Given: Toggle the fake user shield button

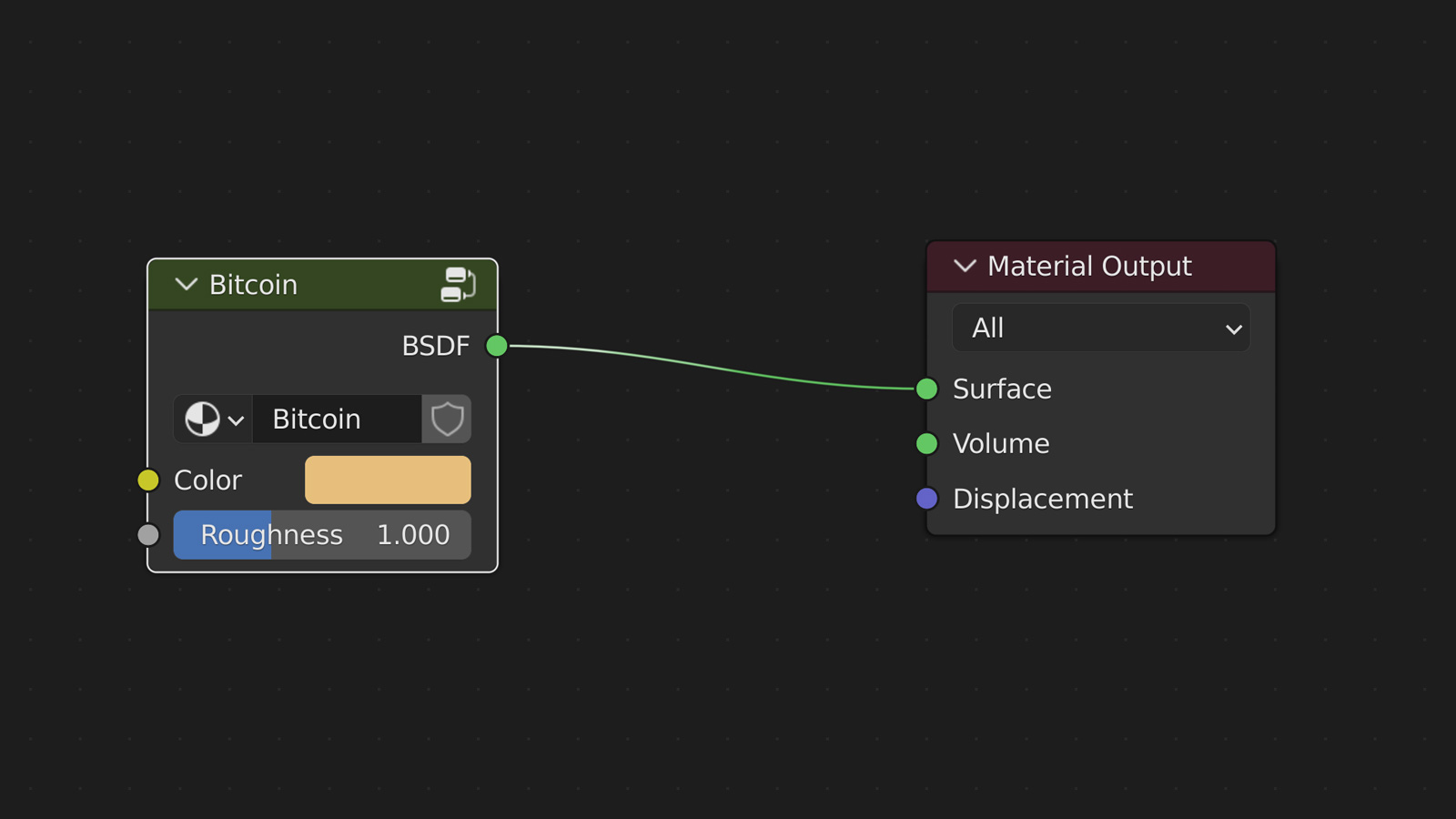Looking at the screenshot, I should pos(447,420).
